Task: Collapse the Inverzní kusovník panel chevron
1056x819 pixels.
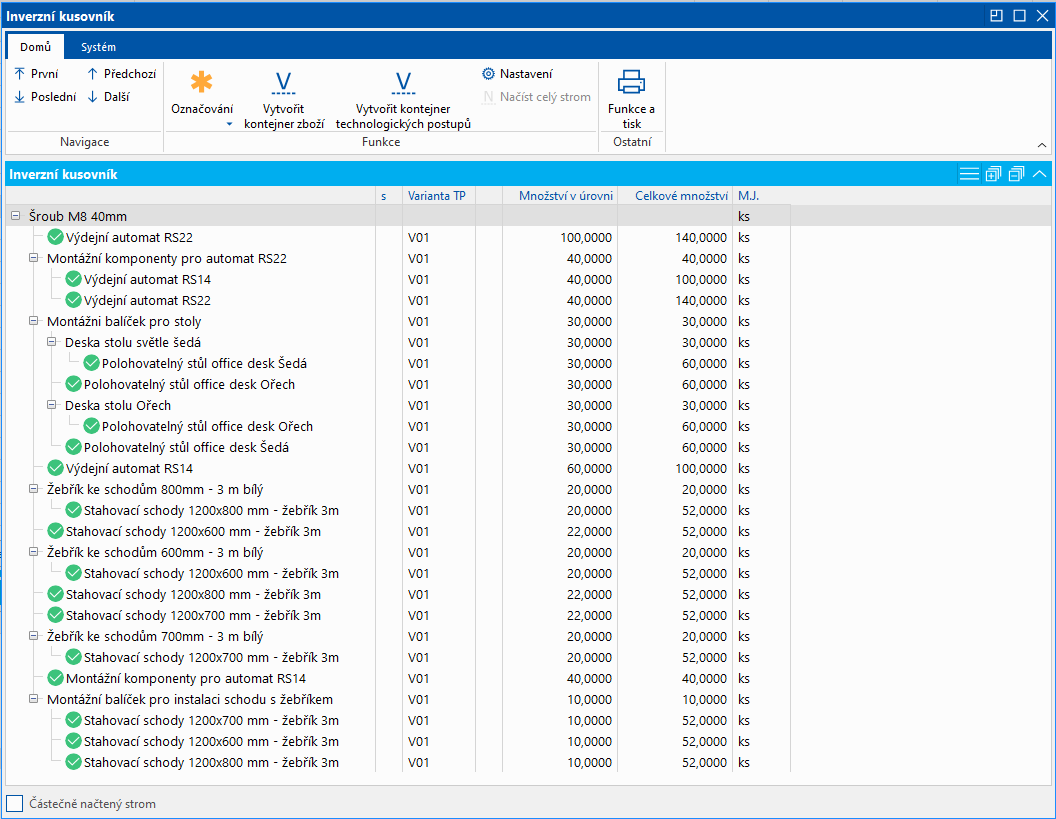Action: (x=1040, y=174)
